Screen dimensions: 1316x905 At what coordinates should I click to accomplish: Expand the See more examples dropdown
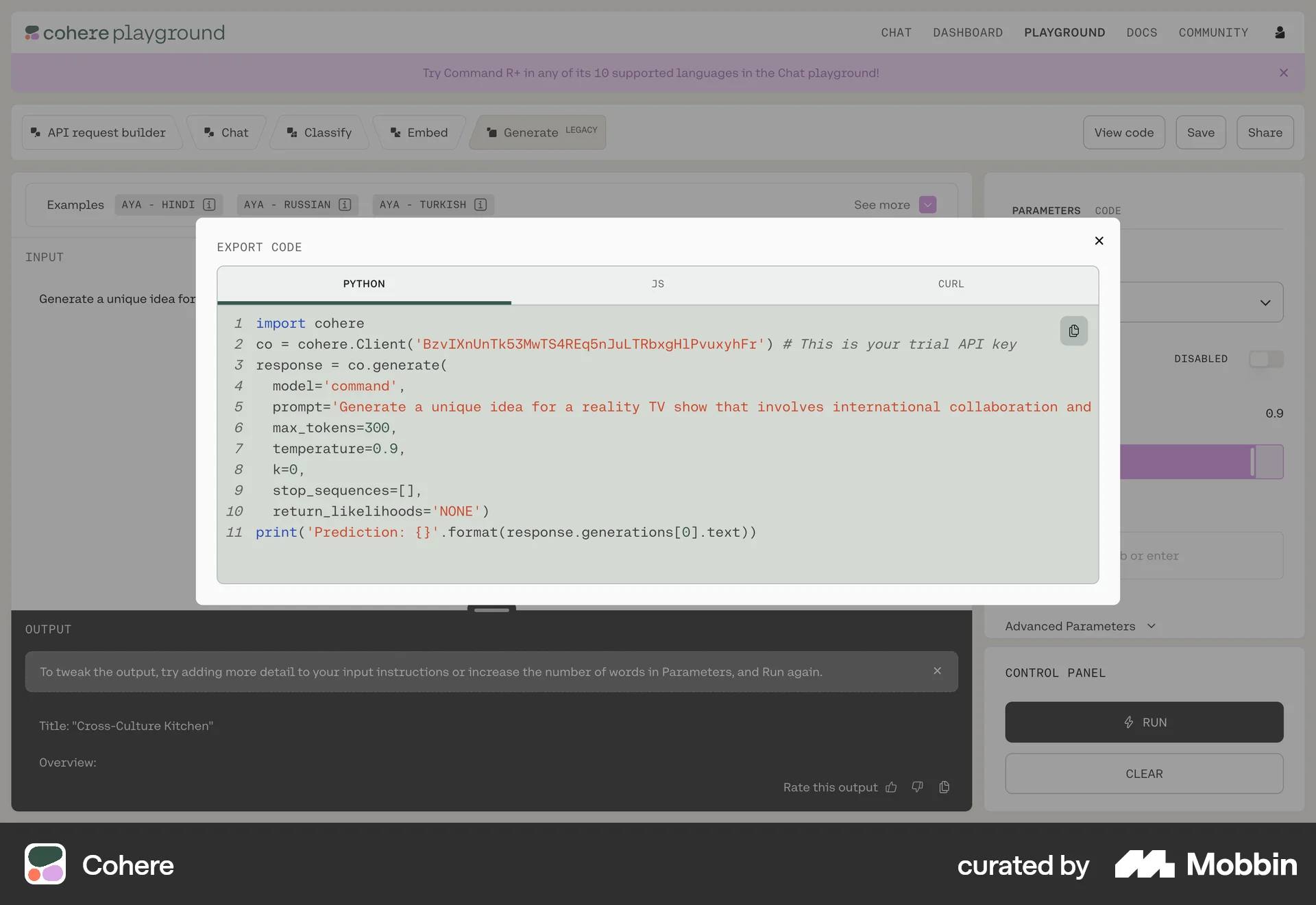927,204
